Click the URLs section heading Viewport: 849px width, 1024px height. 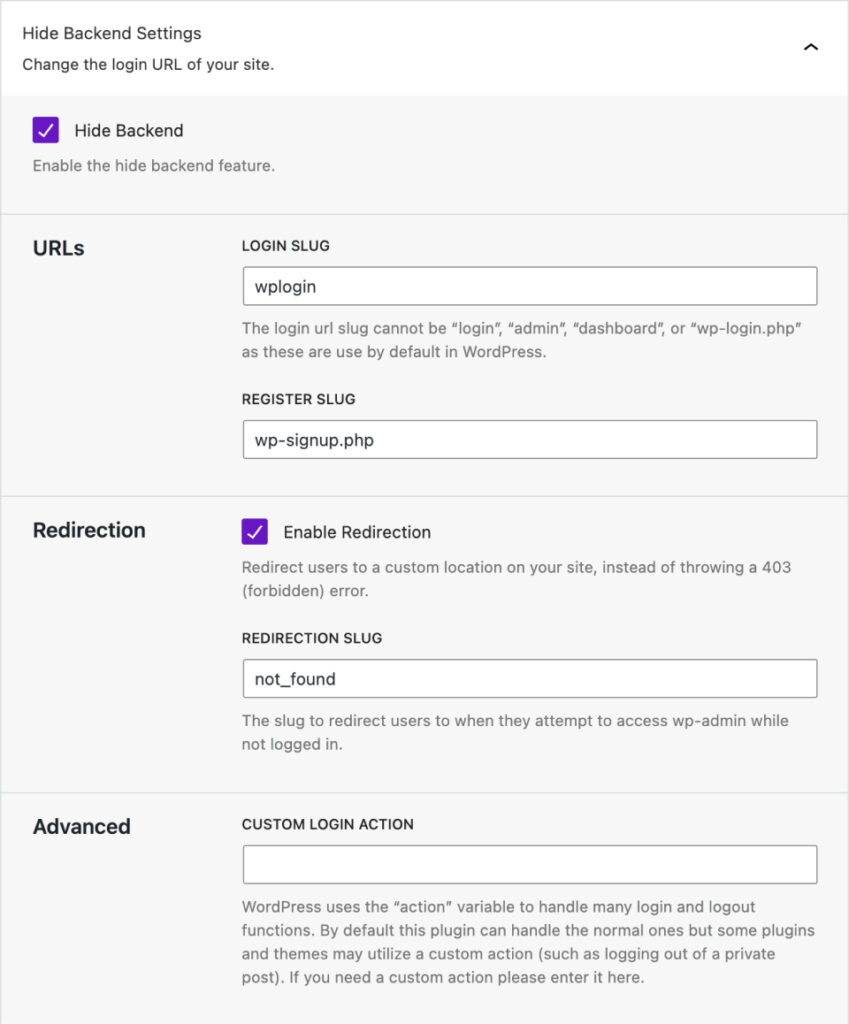click(x=59, y=249)
